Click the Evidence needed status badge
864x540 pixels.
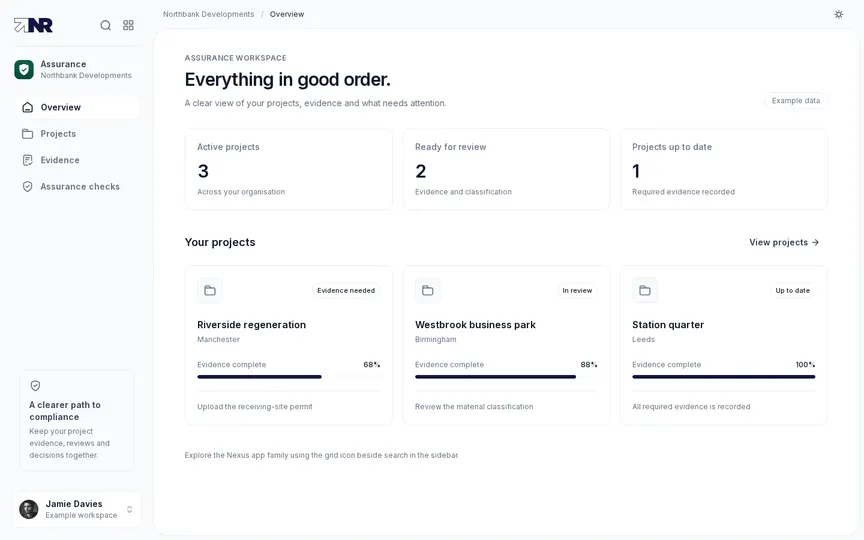click(x=346, y=290)
